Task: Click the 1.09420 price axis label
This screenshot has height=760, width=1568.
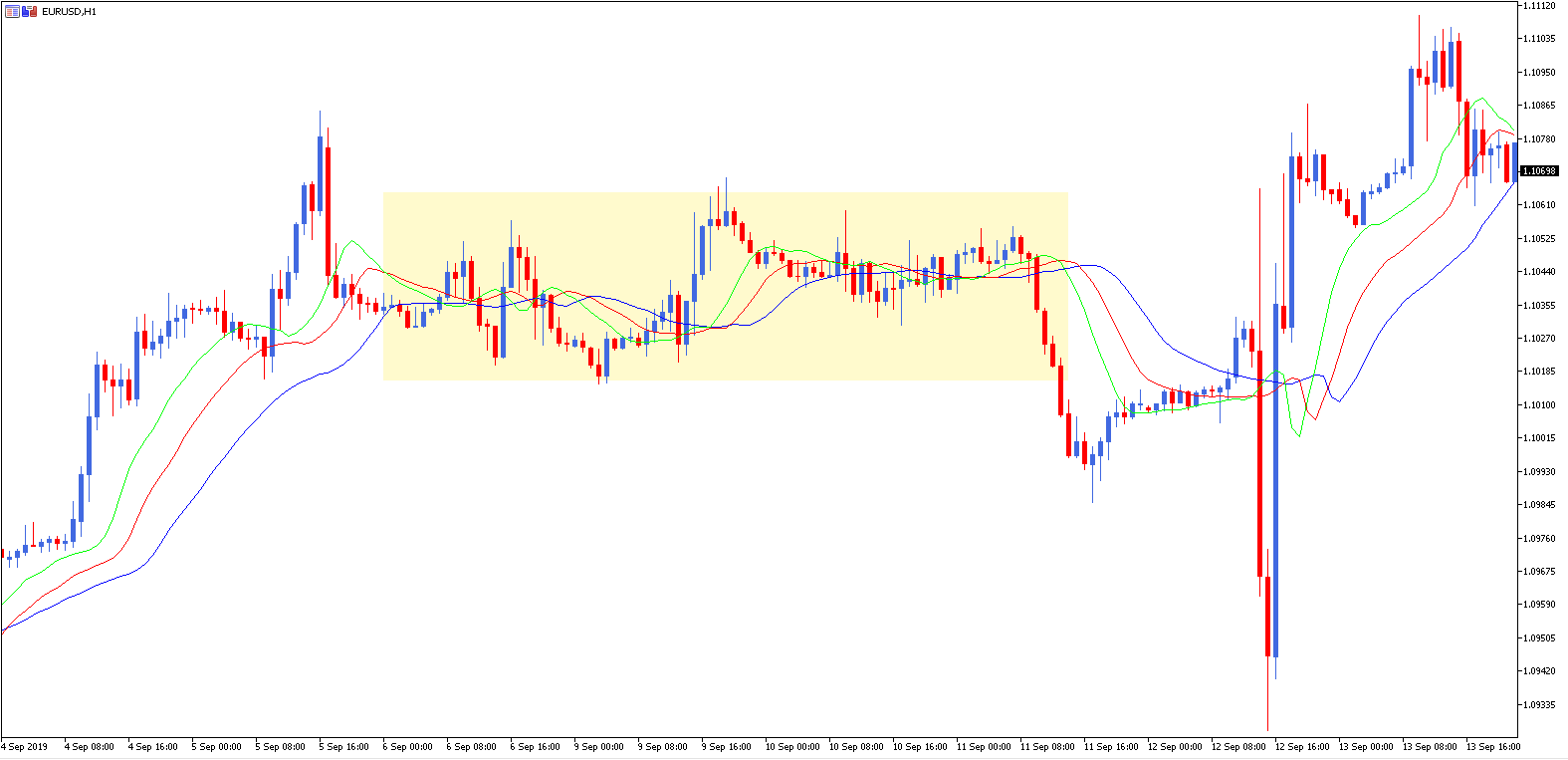Action: pos(1539,670)
